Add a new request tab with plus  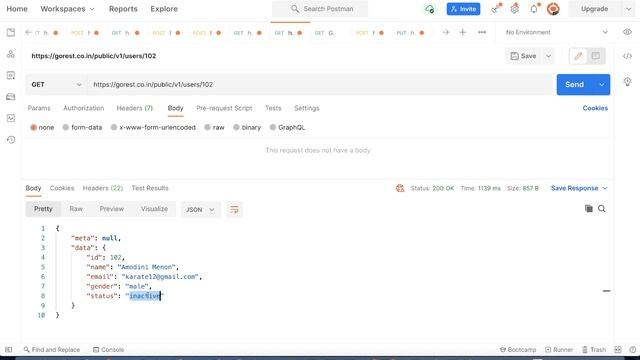point(462,32)
